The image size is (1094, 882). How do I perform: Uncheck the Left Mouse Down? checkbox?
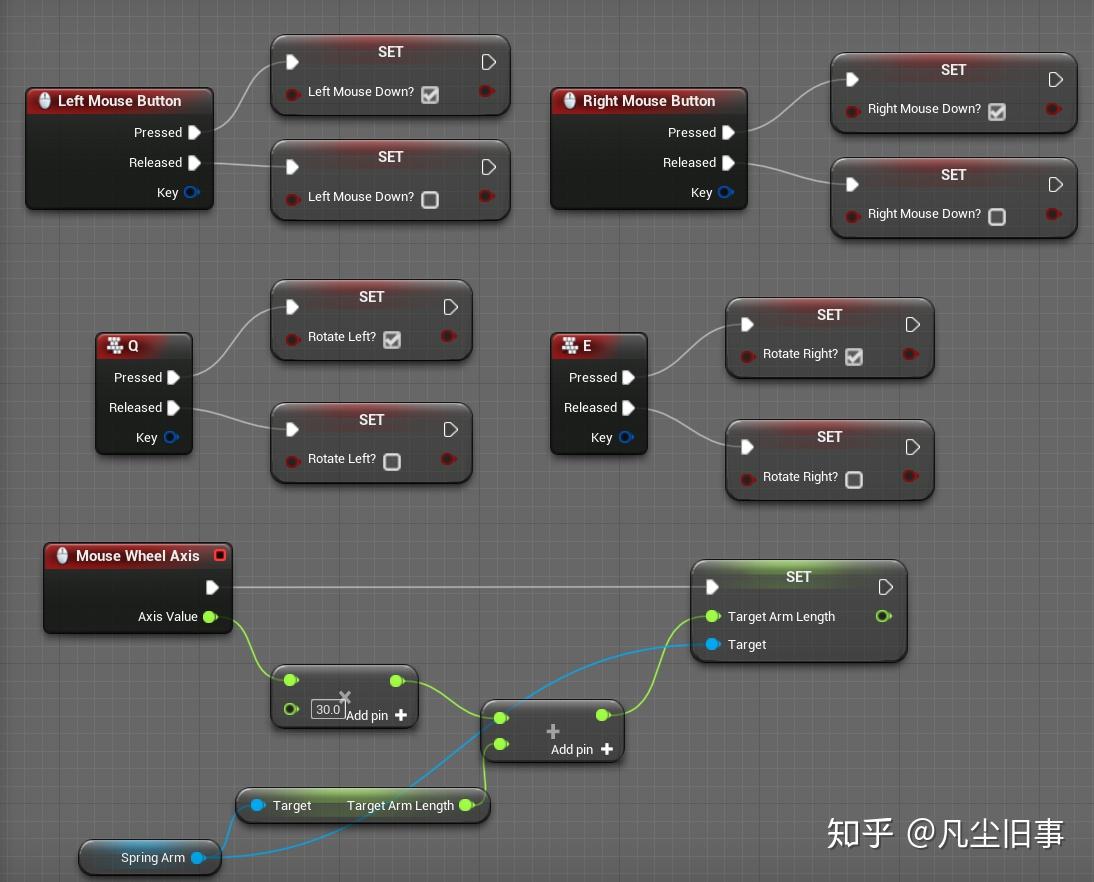[429, 94]
